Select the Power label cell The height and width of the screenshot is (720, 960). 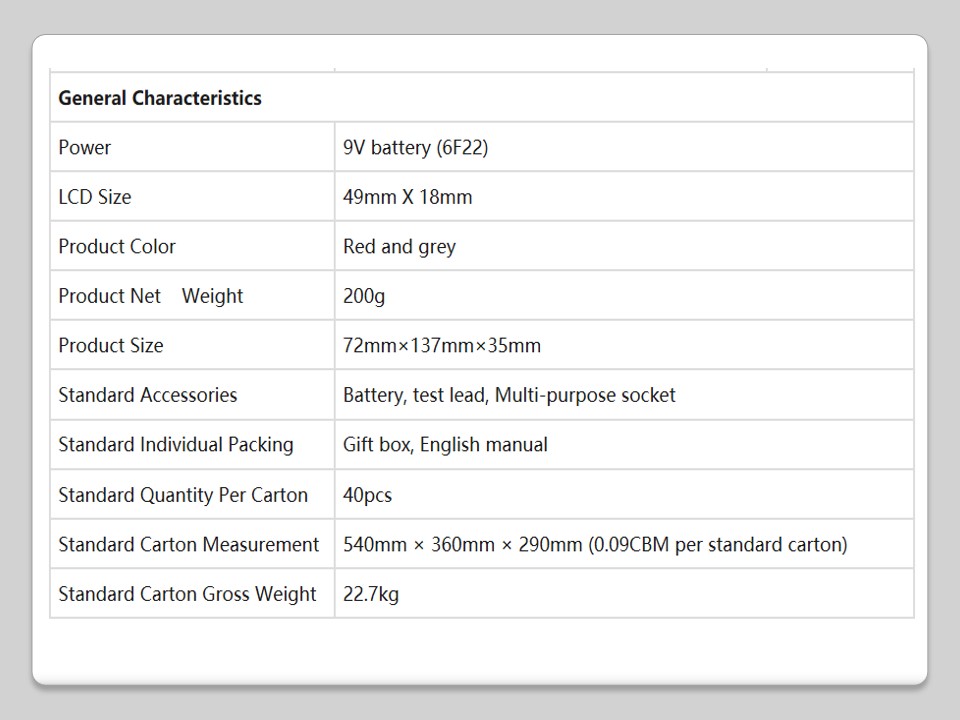[85, 148]
